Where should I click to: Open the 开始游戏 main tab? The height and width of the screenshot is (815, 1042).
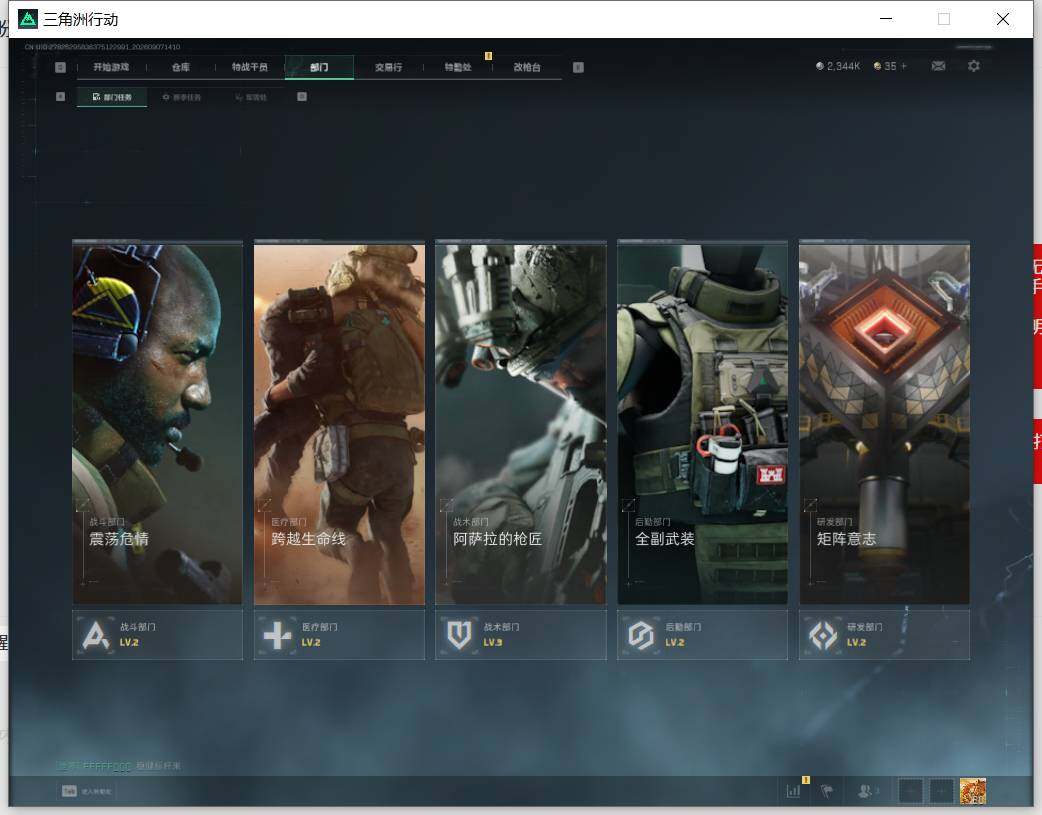[x=111, y=67]
